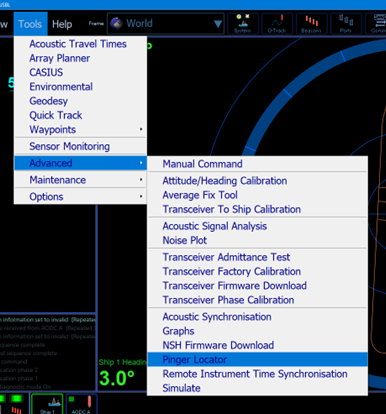The width and height of the screenshot is (386, 414).
Task: Select the CASIUS menu entry
Action: pos(80,72)
